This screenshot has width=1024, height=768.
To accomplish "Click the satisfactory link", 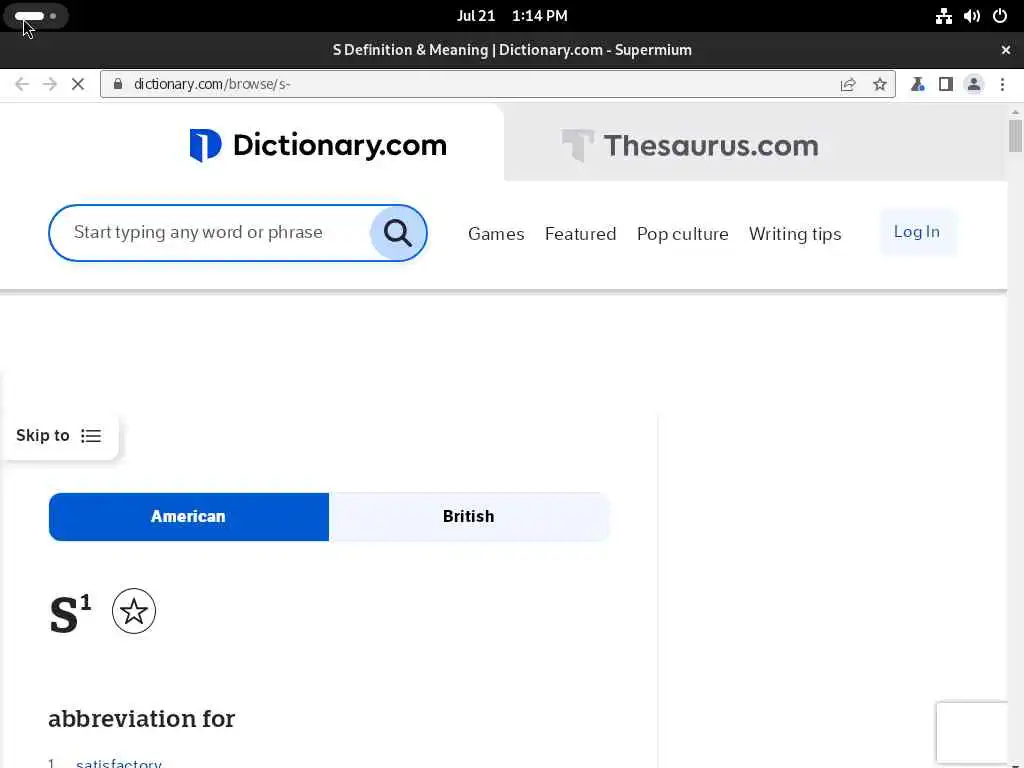I will click(x=119, y=763).
